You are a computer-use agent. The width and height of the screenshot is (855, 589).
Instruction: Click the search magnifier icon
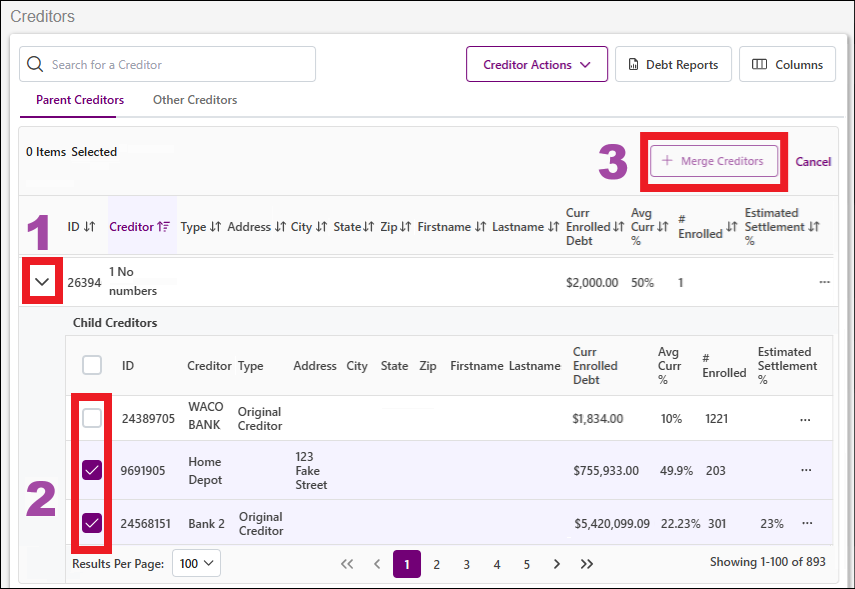coord(35,64)
